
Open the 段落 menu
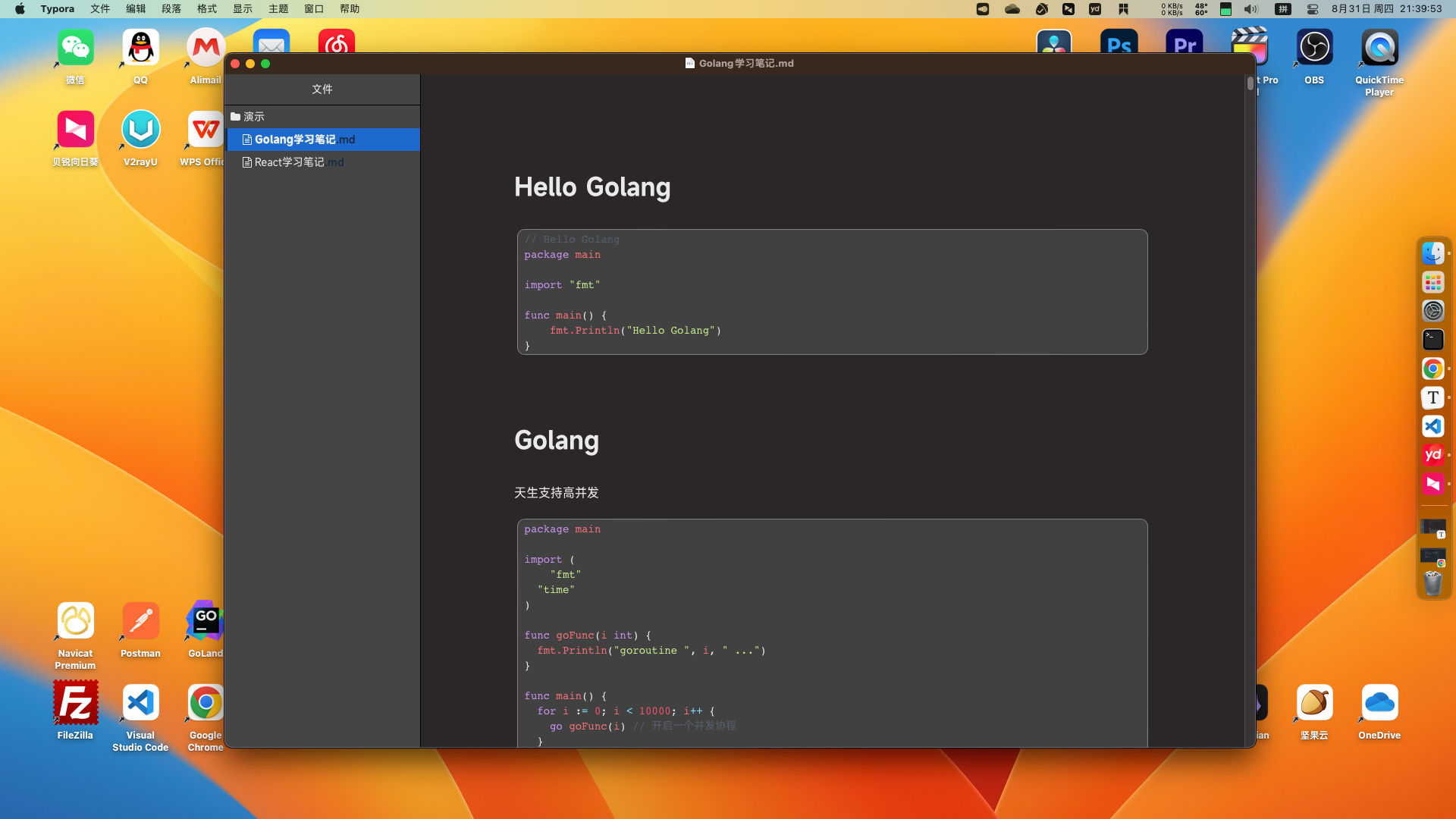click(171, 9)
